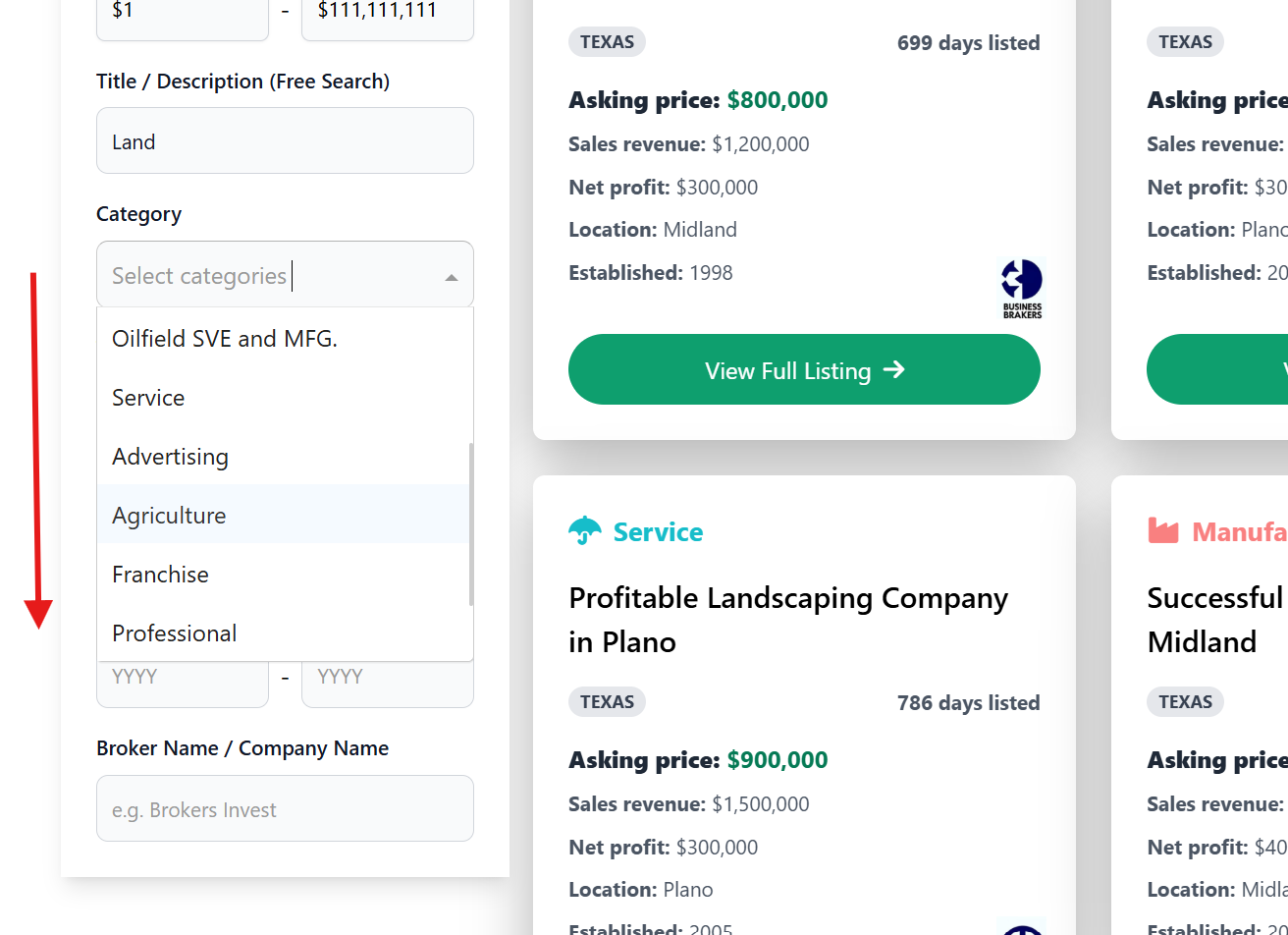Choose the Service category option
The height and width of the screenshot is (935, 1288).
pyautogui.click(x=148, y=398)
